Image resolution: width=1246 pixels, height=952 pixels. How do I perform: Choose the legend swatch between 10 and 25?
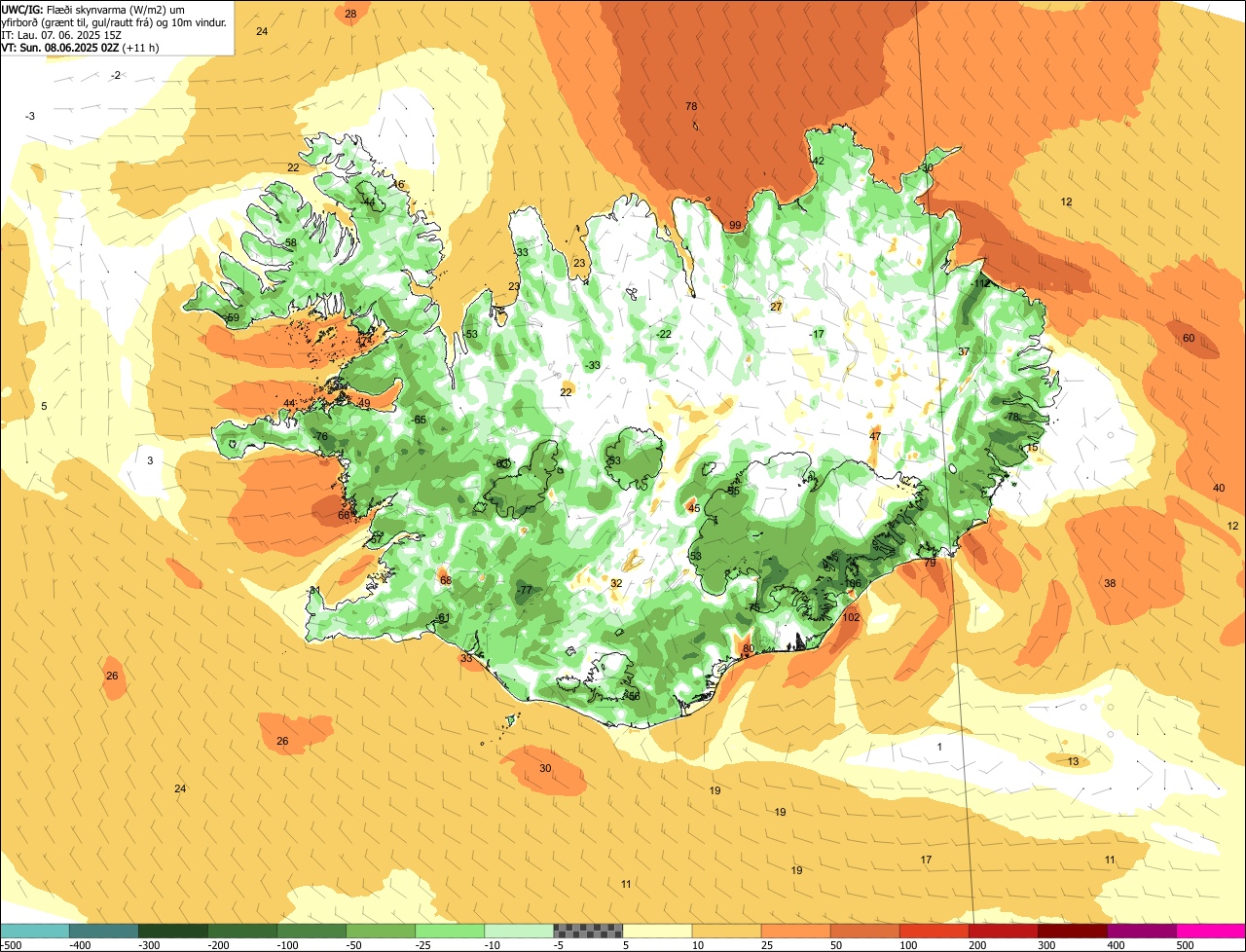click(x=726, y=931)
